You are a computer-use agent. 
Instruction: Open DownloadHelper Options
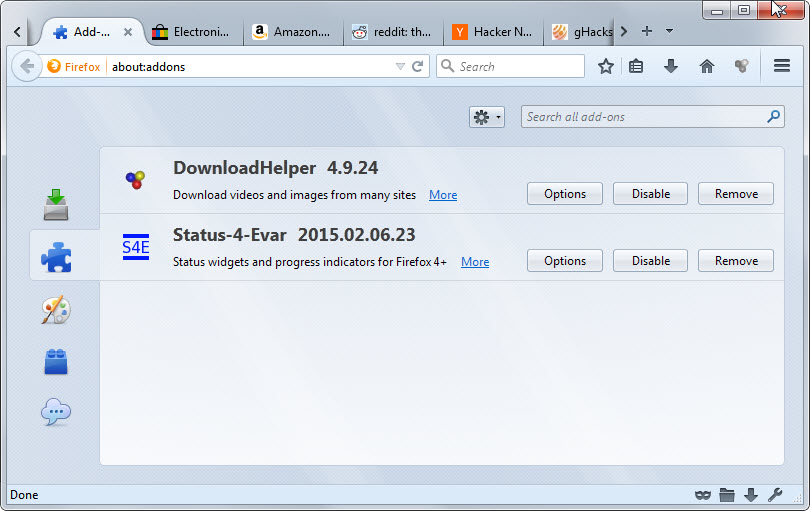point(565,194)
